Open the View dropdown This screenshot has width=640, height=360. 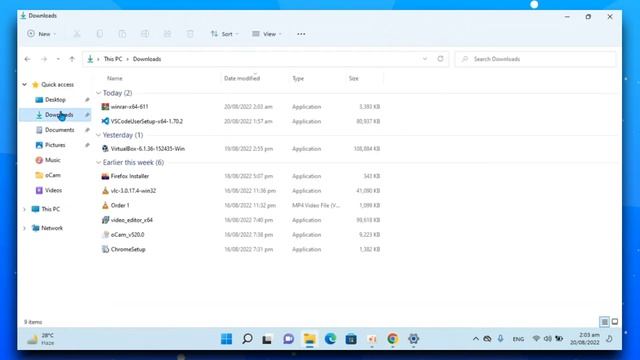(267, 34)
